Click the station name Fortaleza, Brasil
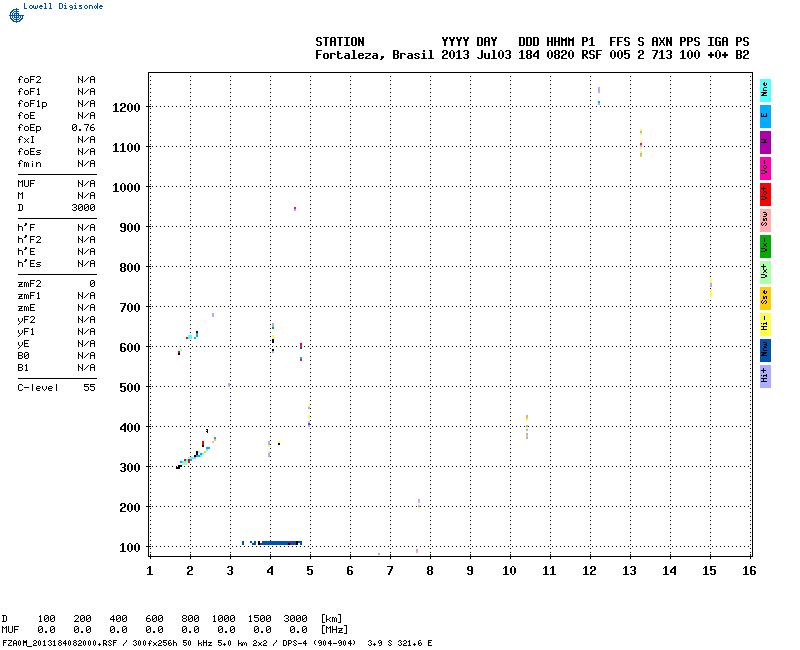This screenshot has width=800, height=650. click(x=374, y=55)
